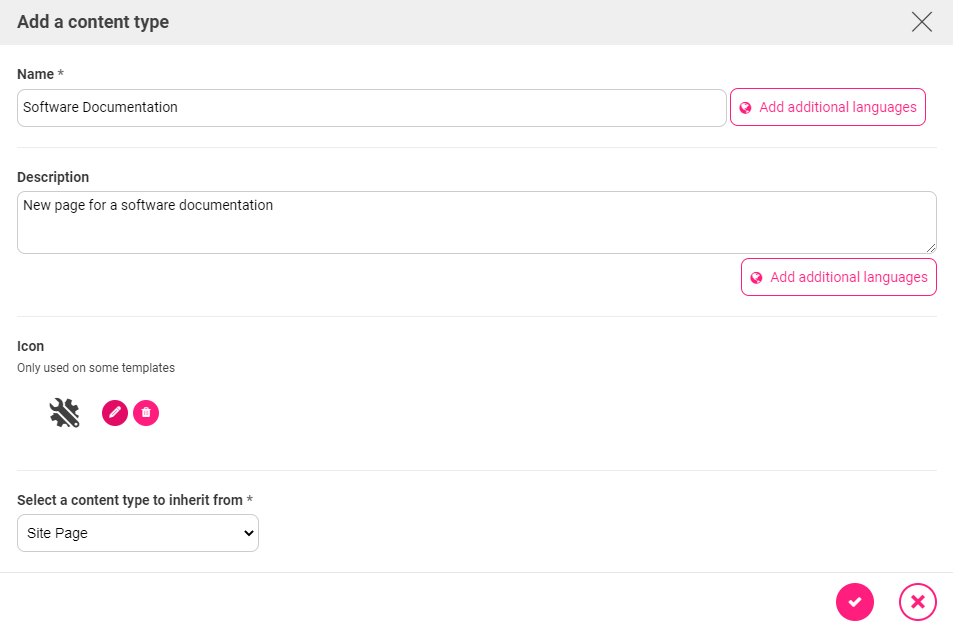Focus the Name field containing Software Documentation
The width and height of the screenshot is (953, 635).
tap(372, 108)
